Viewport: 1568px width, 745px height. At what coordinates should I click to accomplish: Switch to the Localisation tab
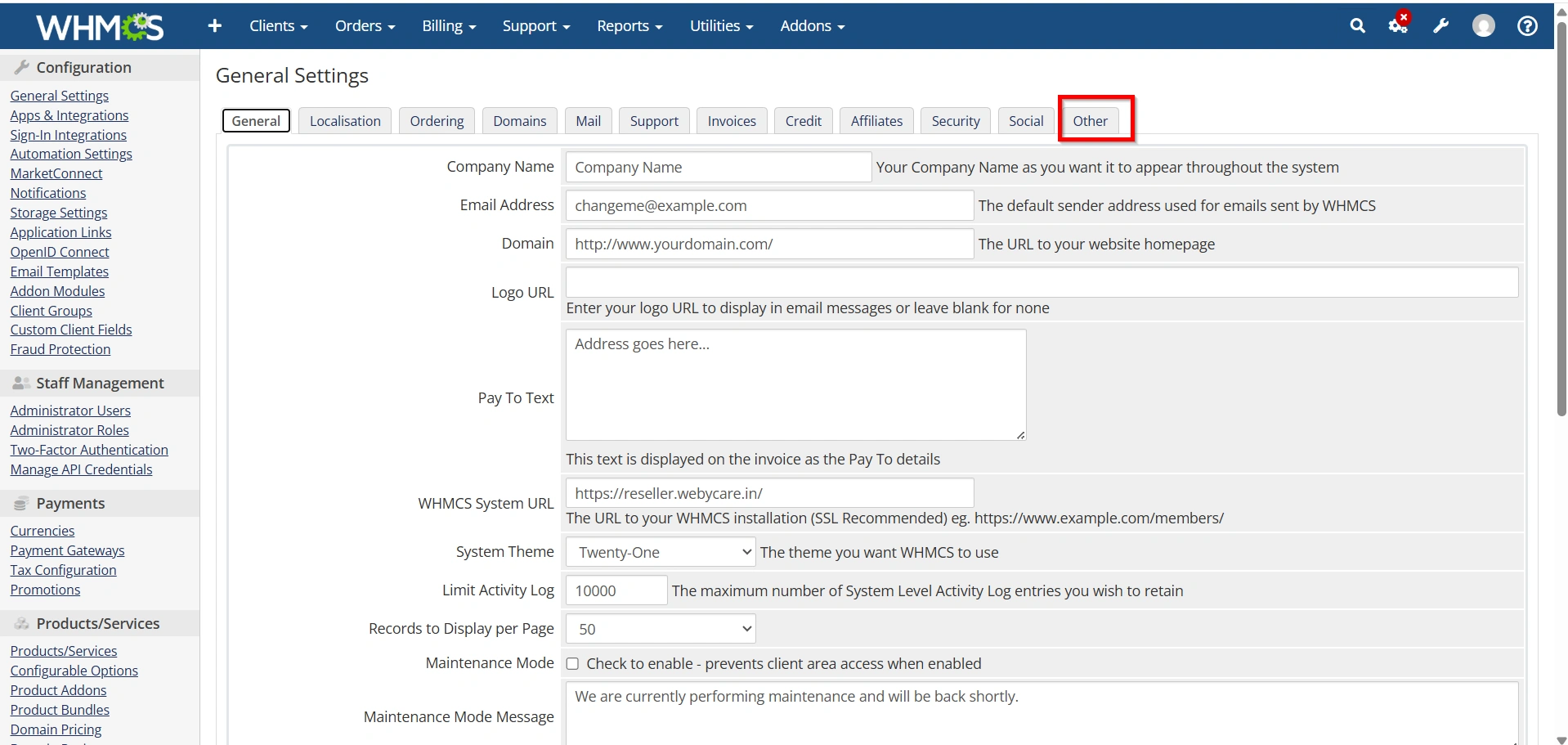[x=345, y=121]
